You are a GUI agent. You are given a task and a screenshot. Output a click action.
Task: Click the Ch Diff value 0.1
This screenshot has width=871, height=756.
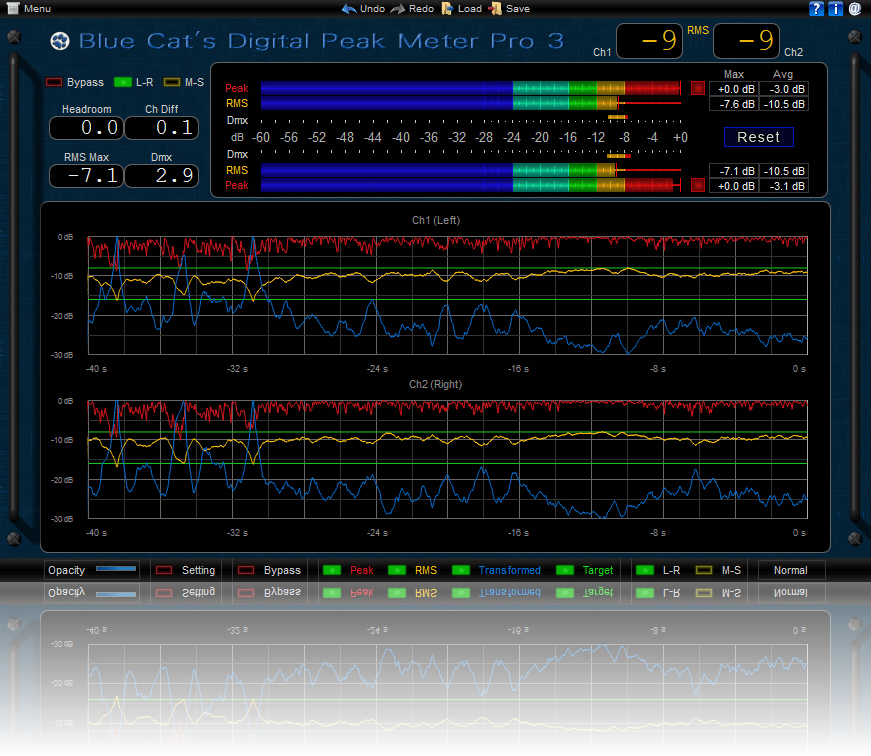(161, 128)
